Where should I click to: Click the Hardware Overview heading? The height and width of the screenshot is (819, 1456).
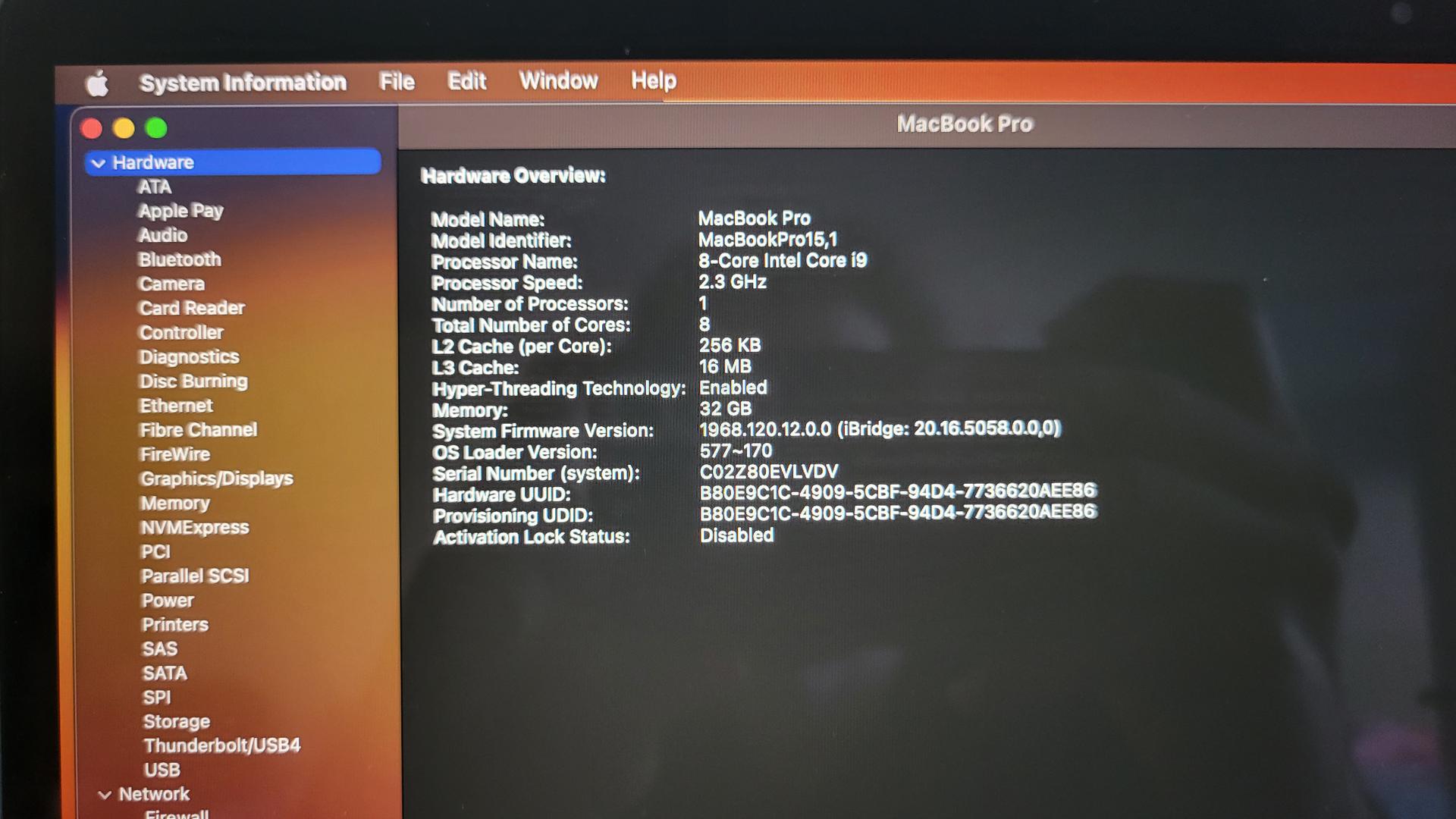tap(513, 176)
